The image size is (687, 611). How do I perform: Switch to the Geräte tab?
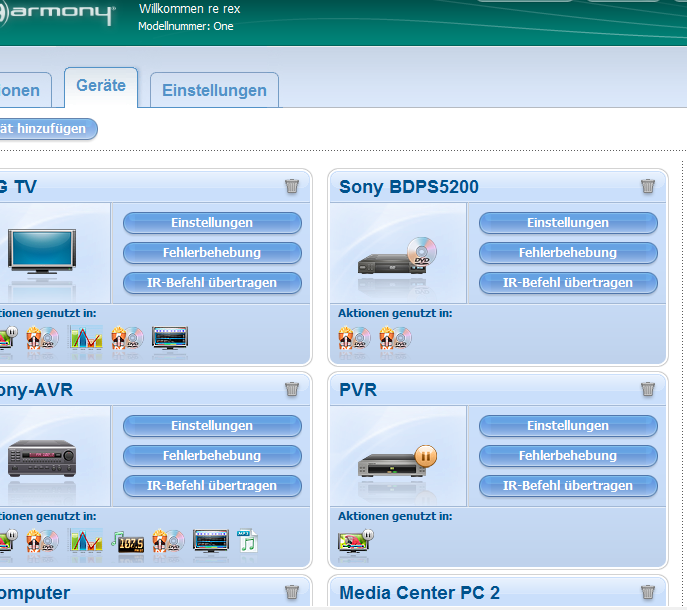[101, 86]
